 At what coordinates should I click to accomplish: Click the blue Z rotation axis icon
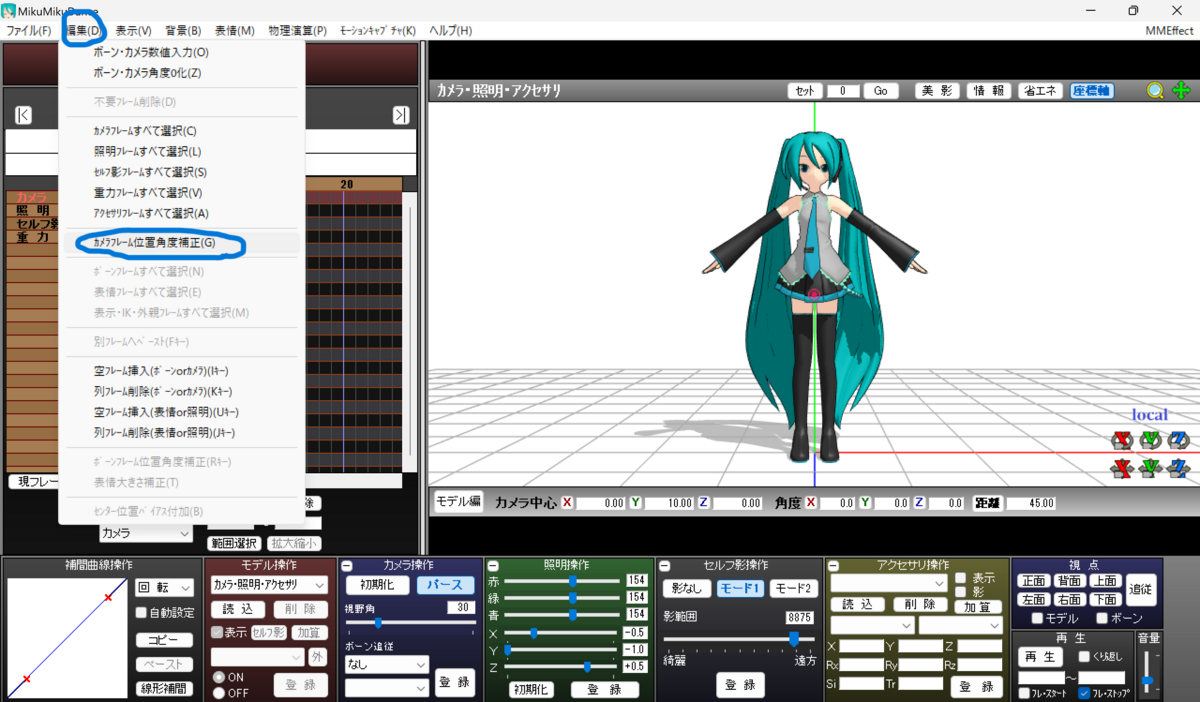pyautogui.click(x=1179, y=440)
